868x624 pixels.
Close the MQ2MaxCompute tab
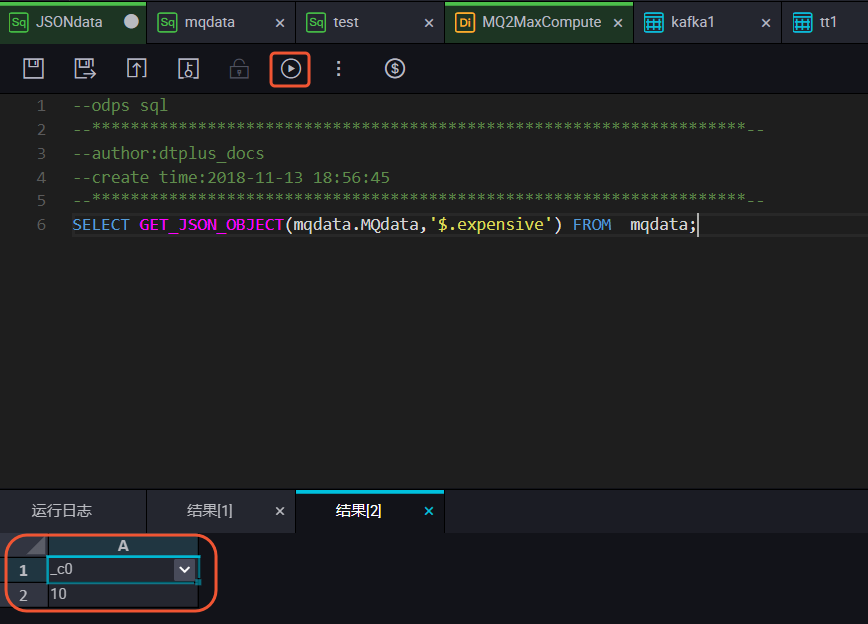618,23
